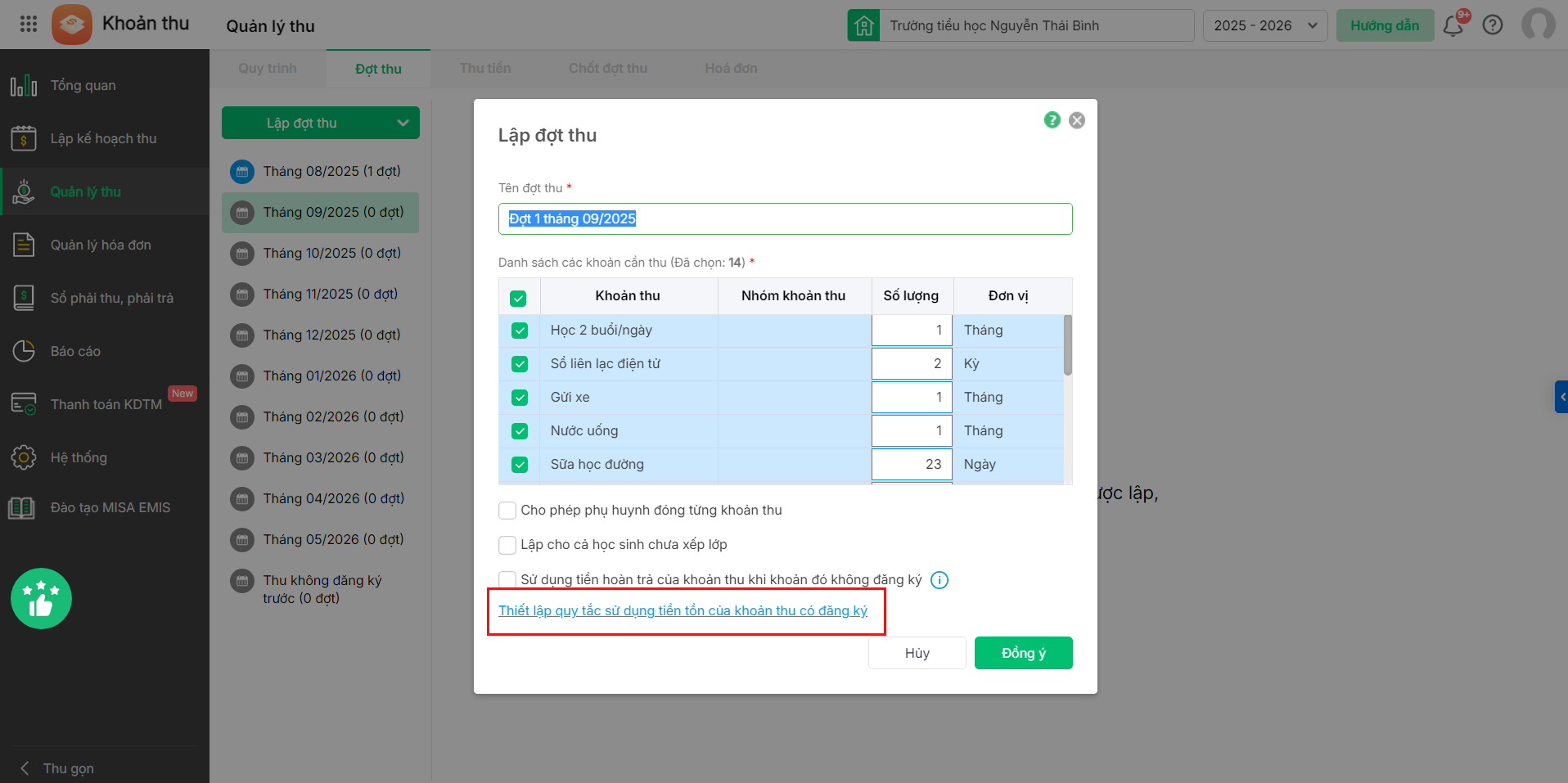The width and height of the screenshot is (1568, 783).
Task: Click the Tên đợt thu input field
Action: [x=786, y=218]
